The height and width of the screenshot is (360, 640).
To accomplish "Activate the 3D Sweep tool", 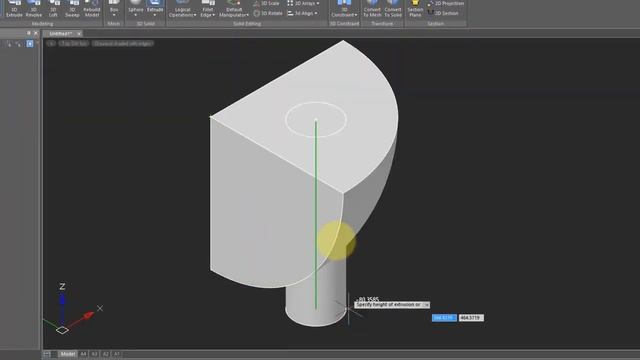I will (72, 9).
